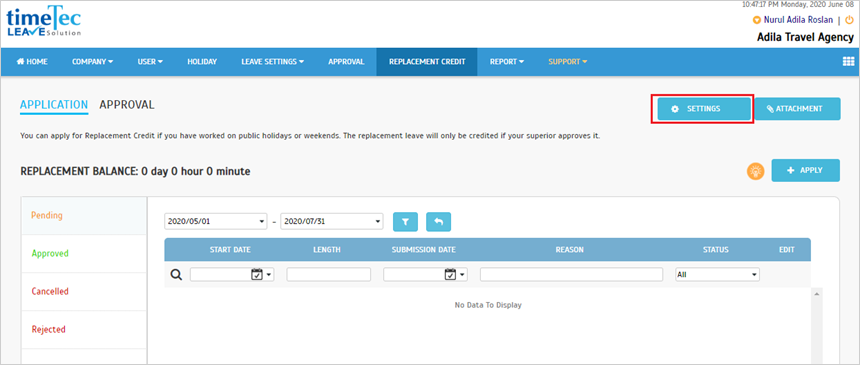
Task: Click the orange power logout icon
Action: tap(849, 20)
